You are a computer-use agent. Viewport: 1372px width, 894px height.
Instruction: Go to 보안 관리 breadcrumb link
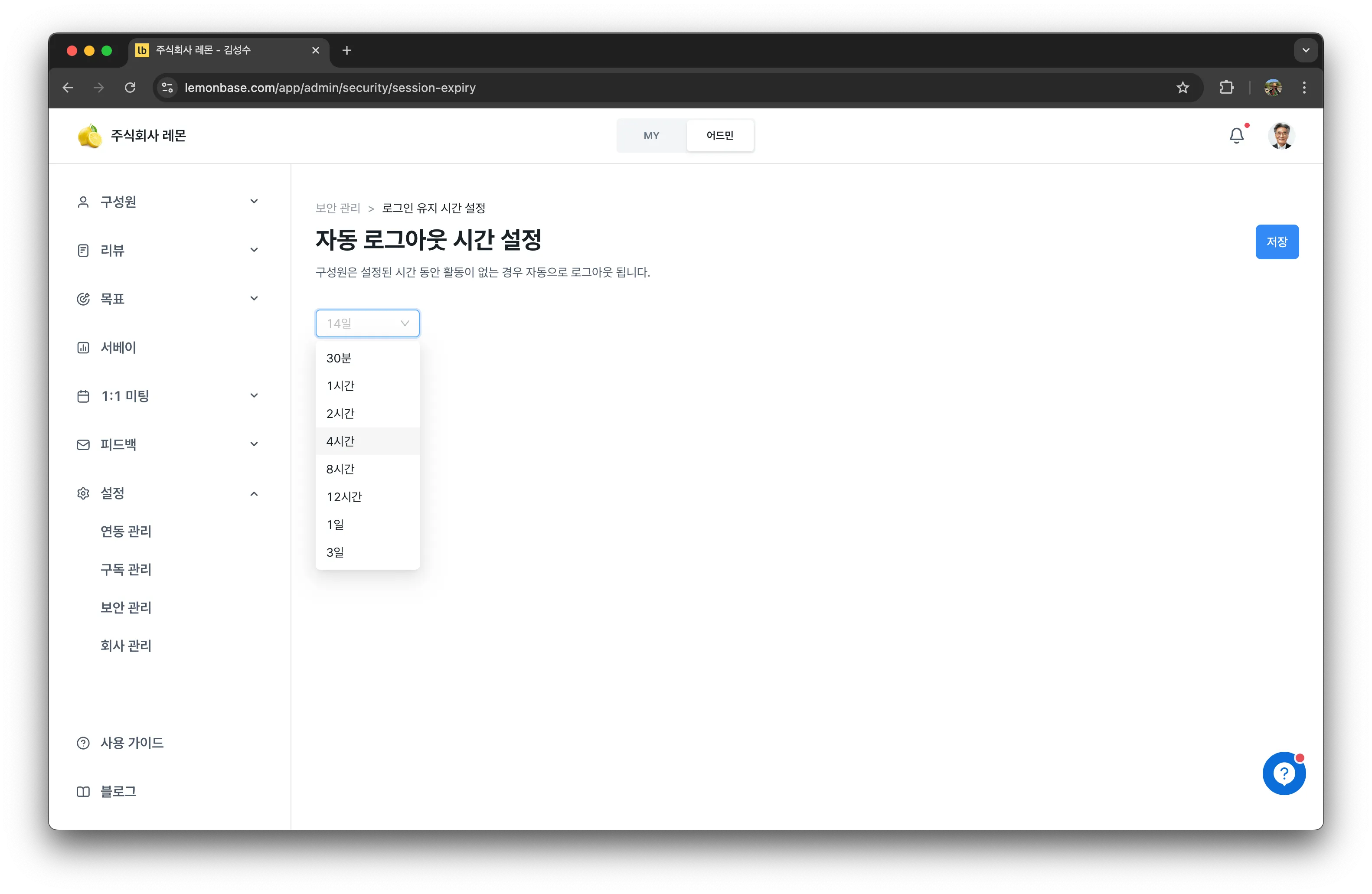(x=338, y=208)
